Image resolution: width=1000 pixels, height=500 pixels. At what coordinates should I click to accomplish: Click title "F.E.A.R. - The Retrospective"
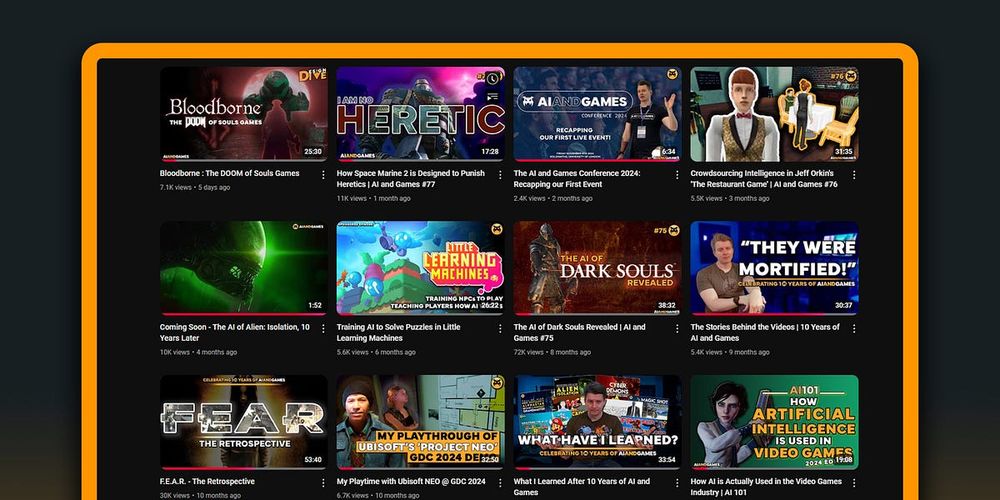pos(207,482)
